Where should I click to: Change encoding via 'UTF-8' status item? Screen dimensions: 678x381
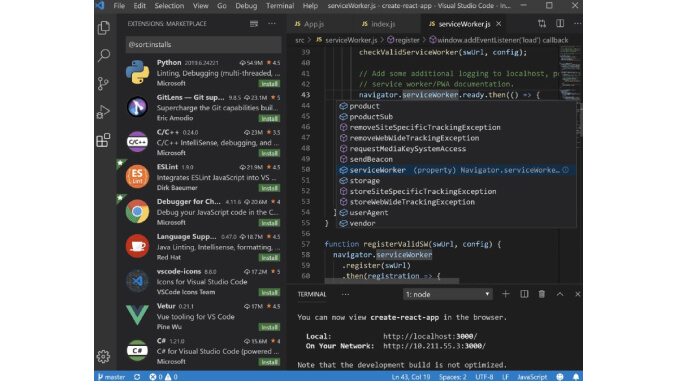pos(484,377)
